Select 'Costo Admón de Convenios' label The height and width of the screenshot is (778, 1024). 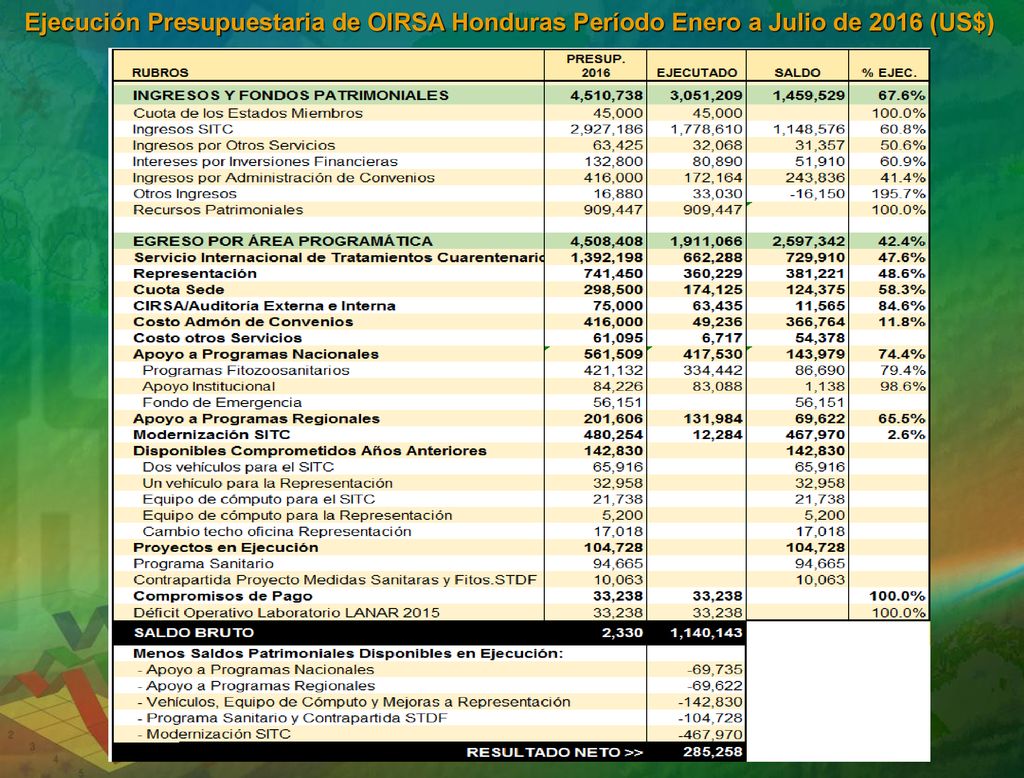(243, 322)
